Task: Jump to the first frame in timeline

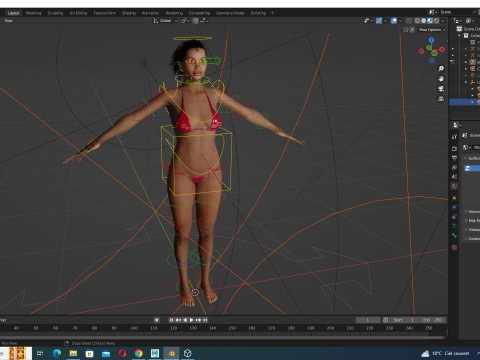Action: pyautogui.click(x=172, y=320)
